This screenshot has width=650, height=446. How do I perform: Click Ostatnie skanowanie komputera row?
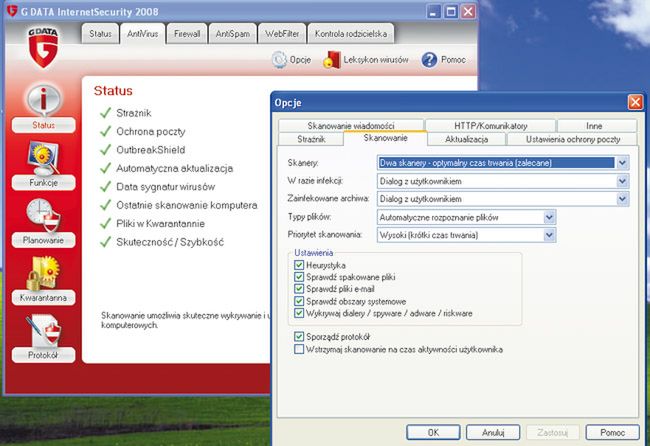click(x=179, y=205)
